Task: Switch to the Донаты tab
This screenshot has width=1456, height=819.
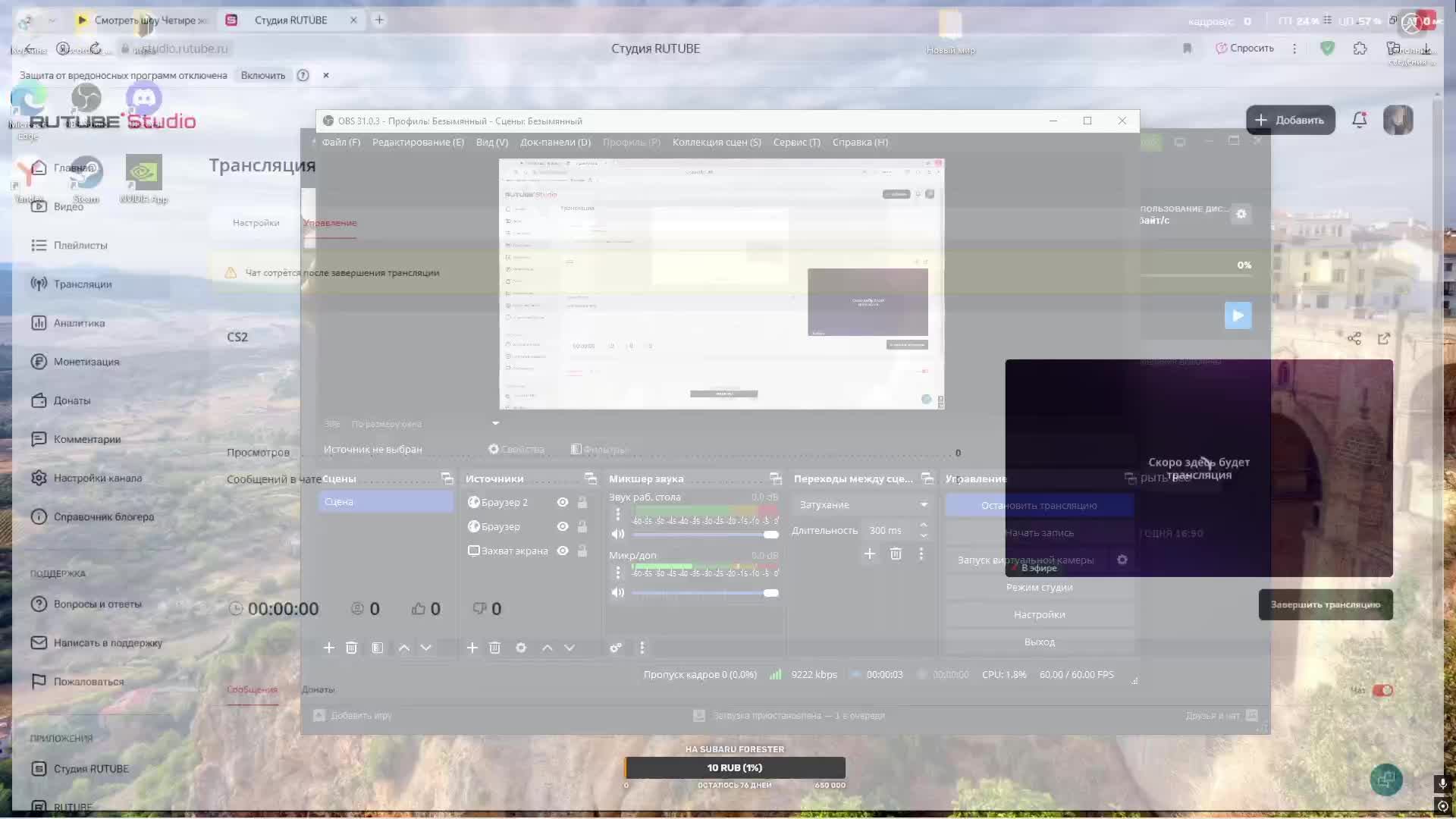Action: 318,689
